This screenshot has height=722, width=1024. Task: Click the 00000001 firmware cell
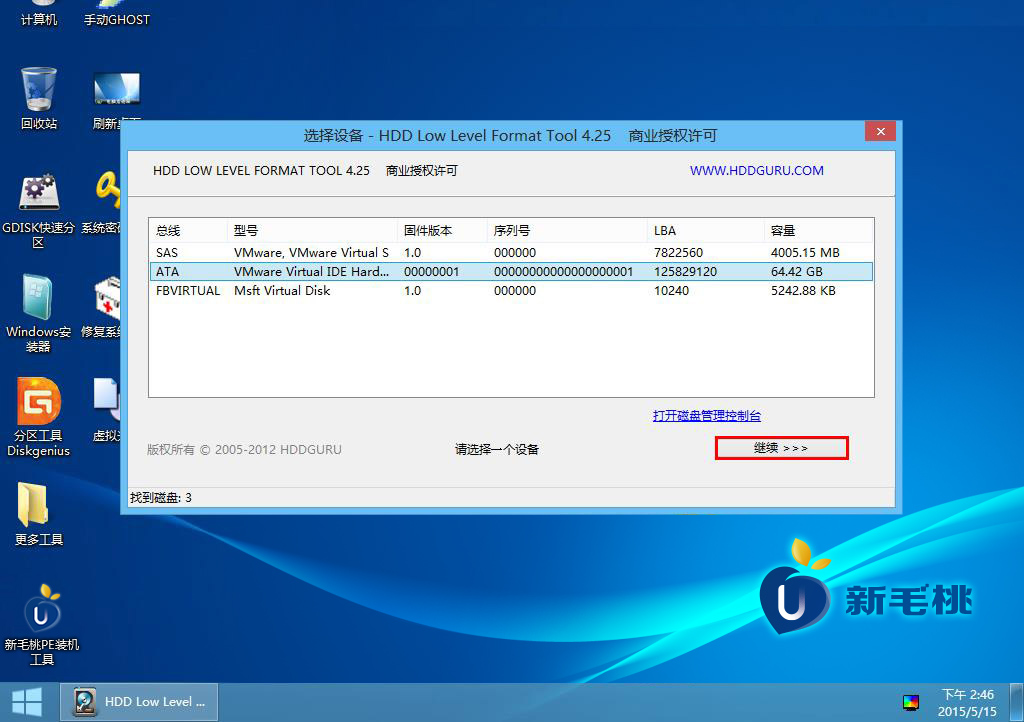point(432,272)
